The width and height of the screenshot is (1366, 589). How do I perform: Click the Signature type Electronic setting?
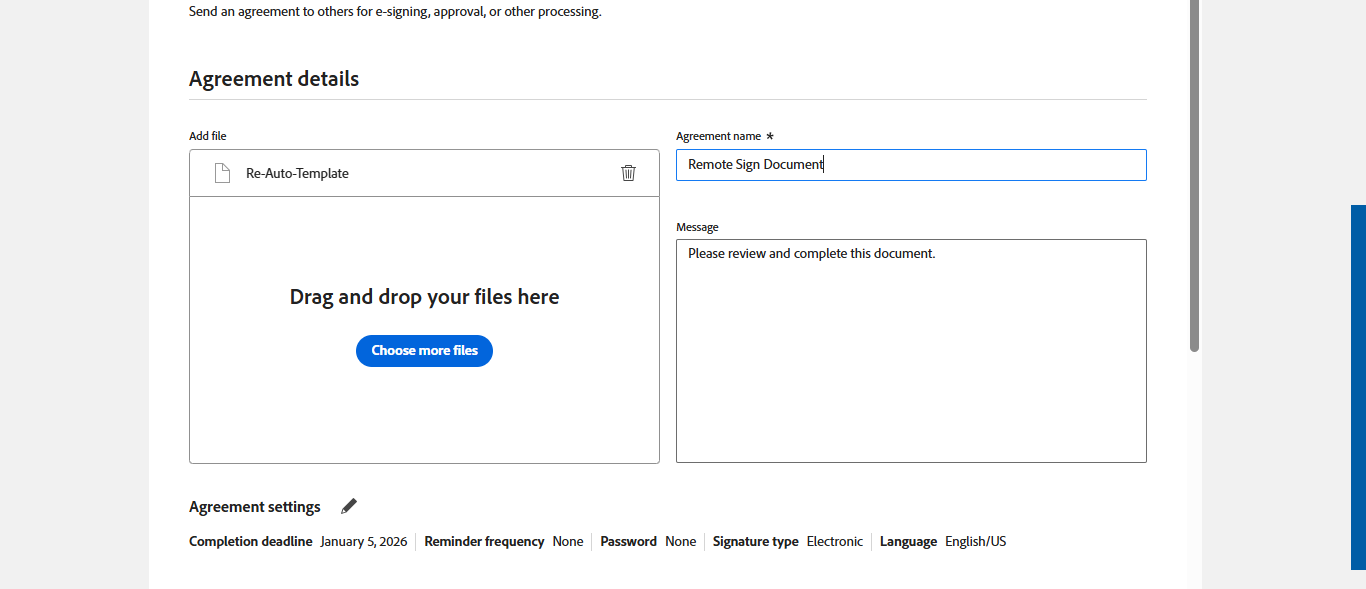pyautogui.click(x=834, y=542)
